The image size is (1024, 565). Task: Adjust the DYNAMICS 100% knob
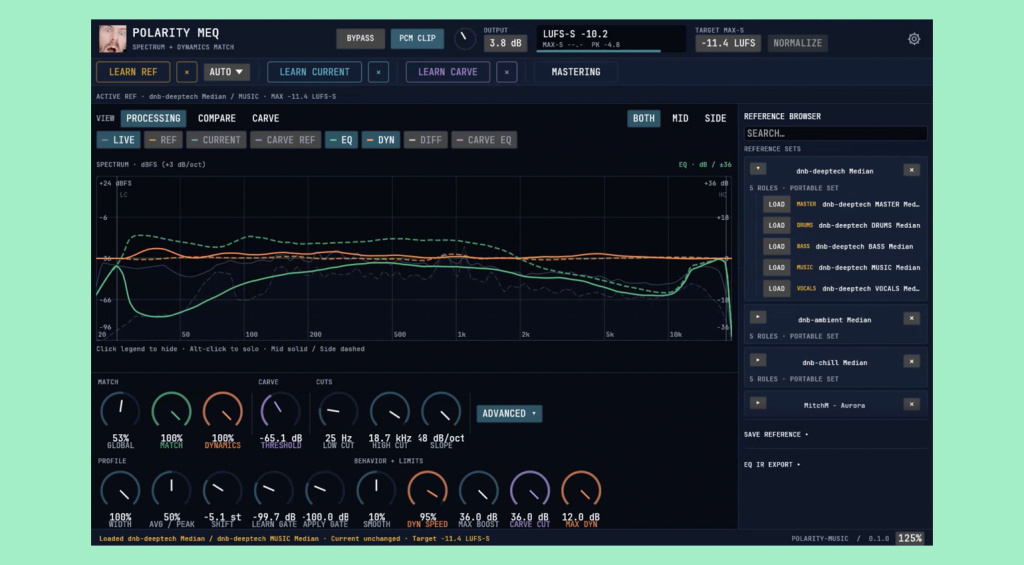[x=223, y=412]
